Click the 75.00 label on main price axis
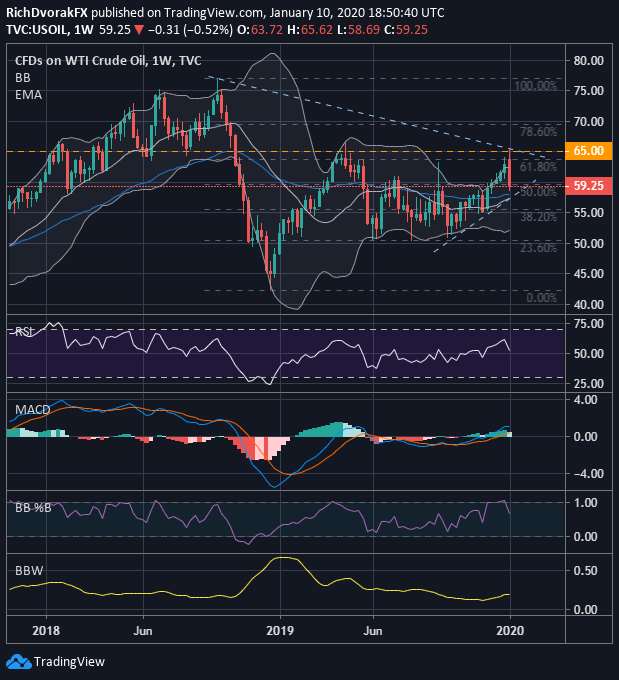The image size is (619, 680). pyautogui.click(x=589, y=91)
